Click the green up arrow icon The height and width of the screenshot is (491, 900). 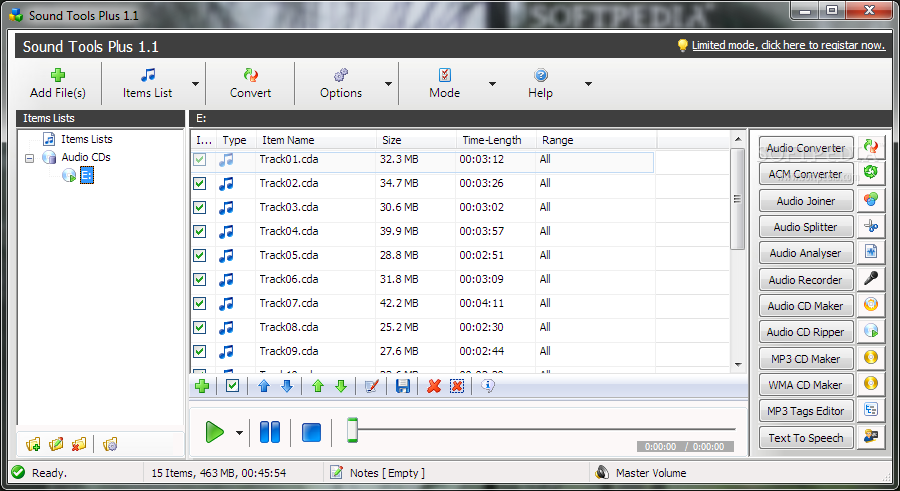pos(318,386)
